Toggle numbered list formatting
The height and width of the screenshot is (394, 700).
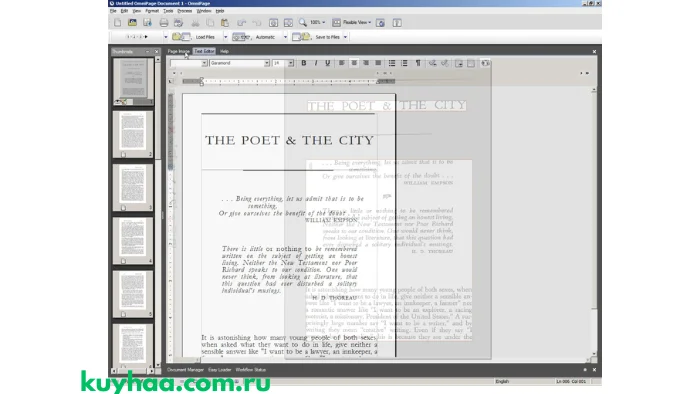pos(404,63)
